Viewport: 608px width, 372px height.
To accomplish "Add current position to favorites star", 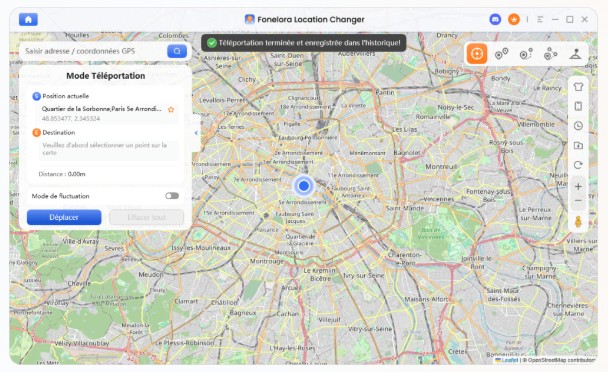I will coord(171,109).
